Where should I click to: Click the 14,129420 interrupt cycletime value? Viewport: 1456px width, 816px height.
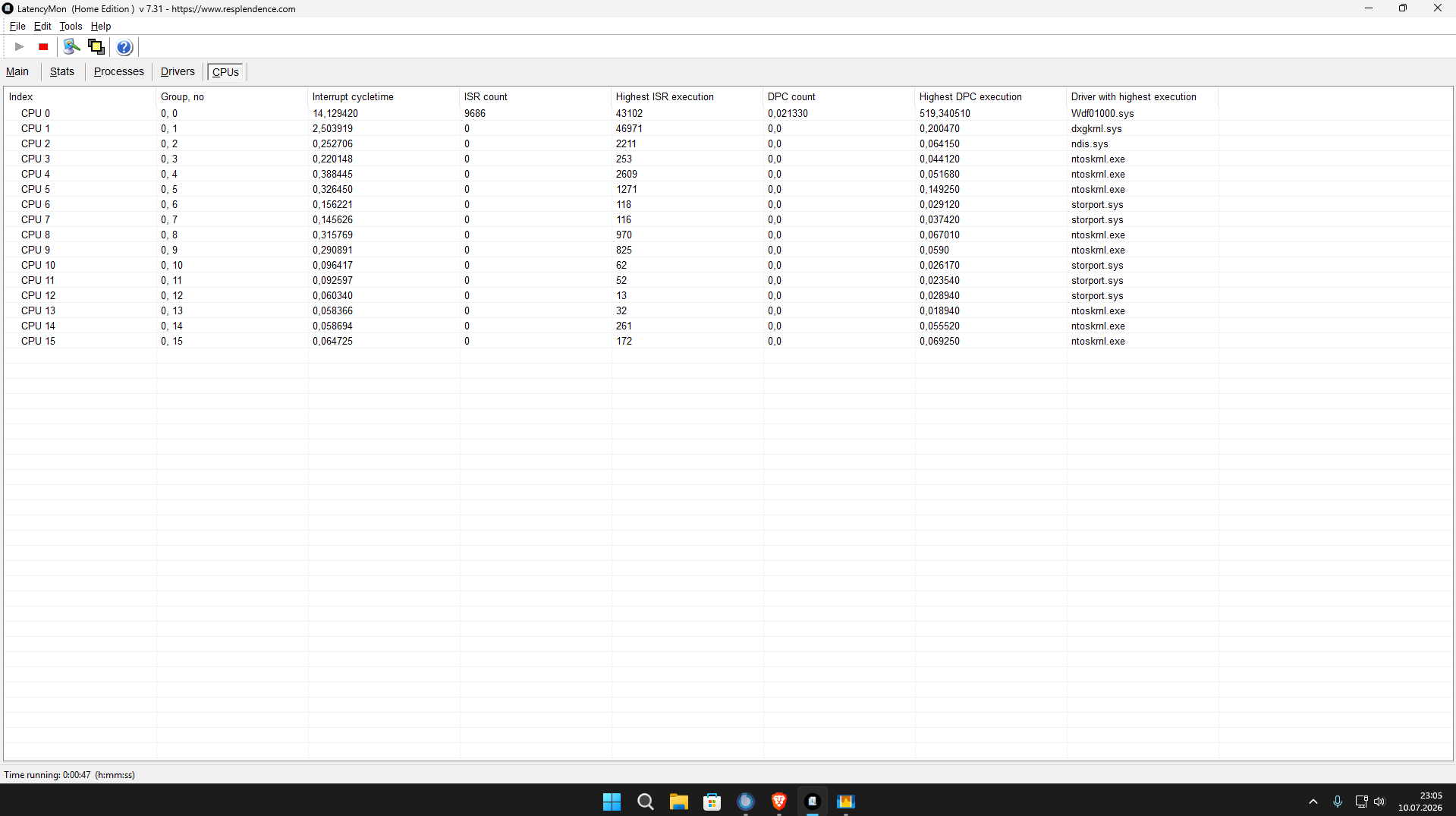point(335,113)
